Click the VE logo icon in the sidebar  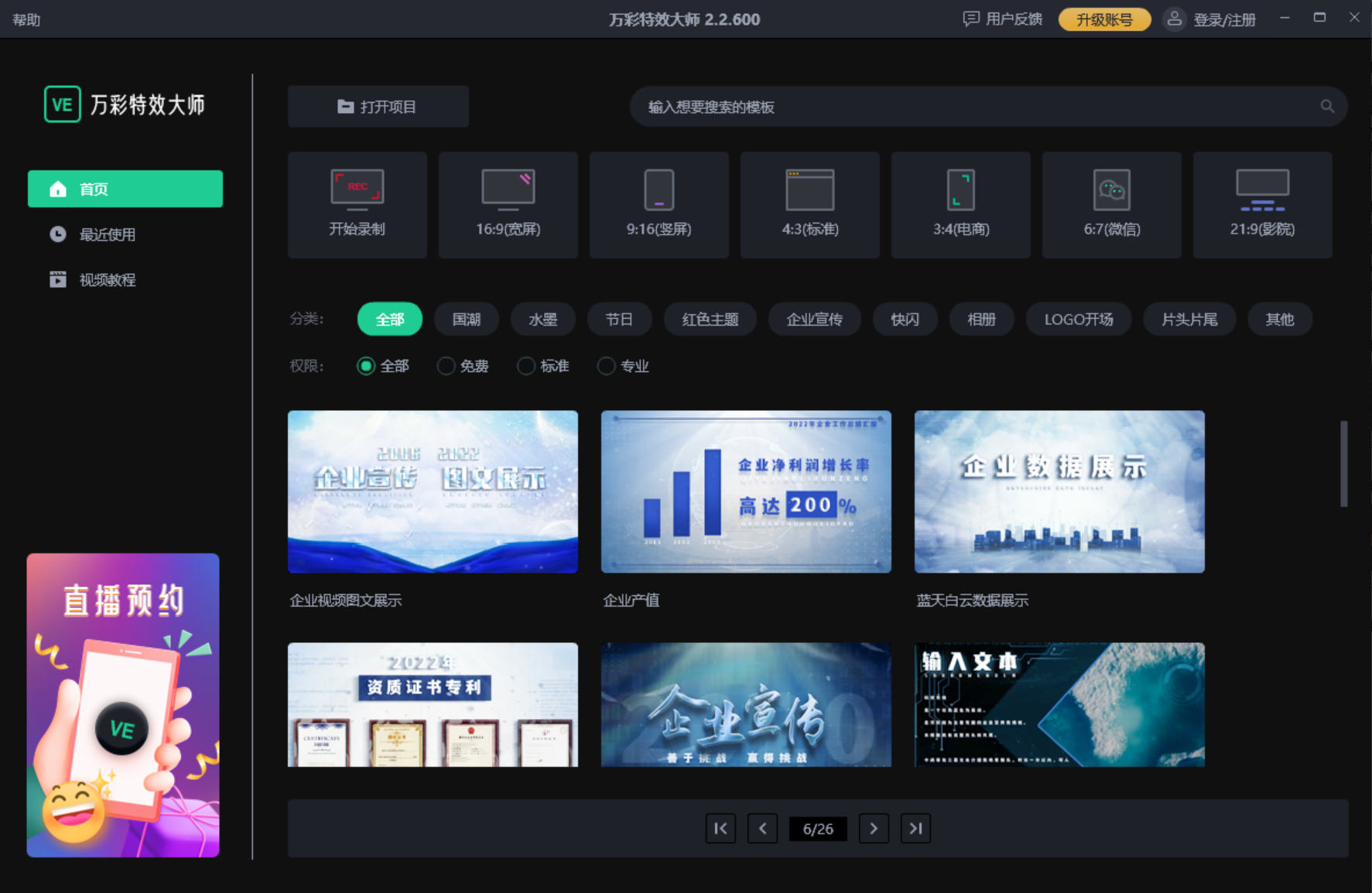tap(63, 104)
